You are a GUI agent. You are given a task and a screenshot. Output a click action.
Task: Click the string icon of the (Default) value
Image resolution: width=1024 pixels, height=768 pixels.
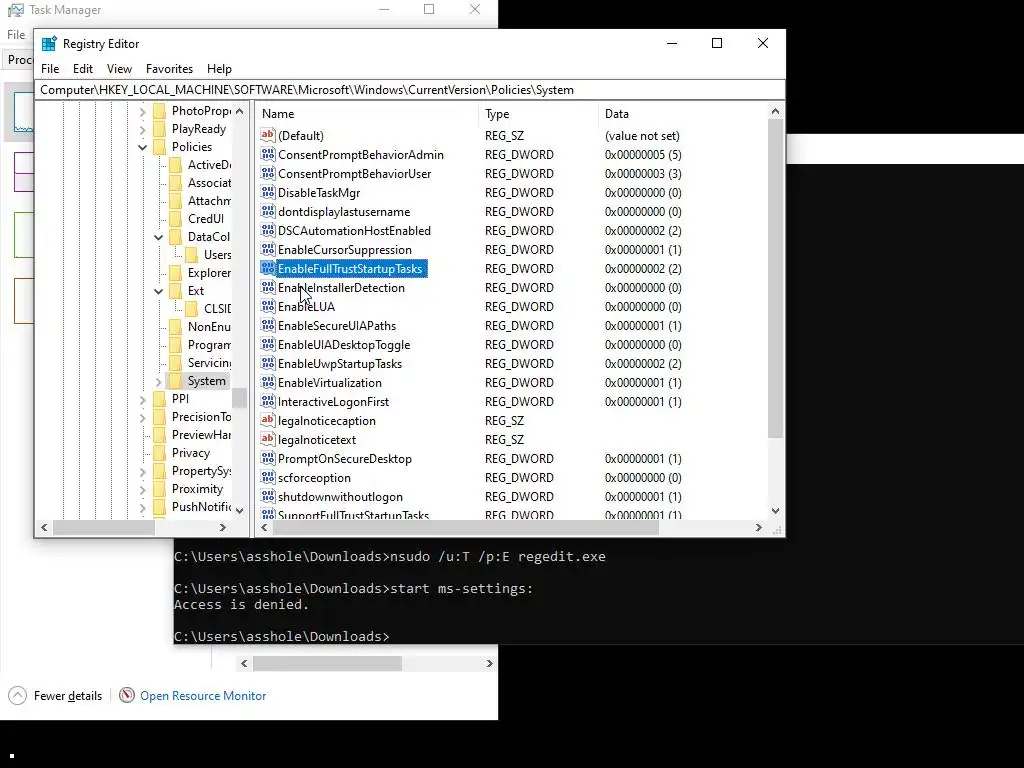pyautogui.click(x=268, y=136)
